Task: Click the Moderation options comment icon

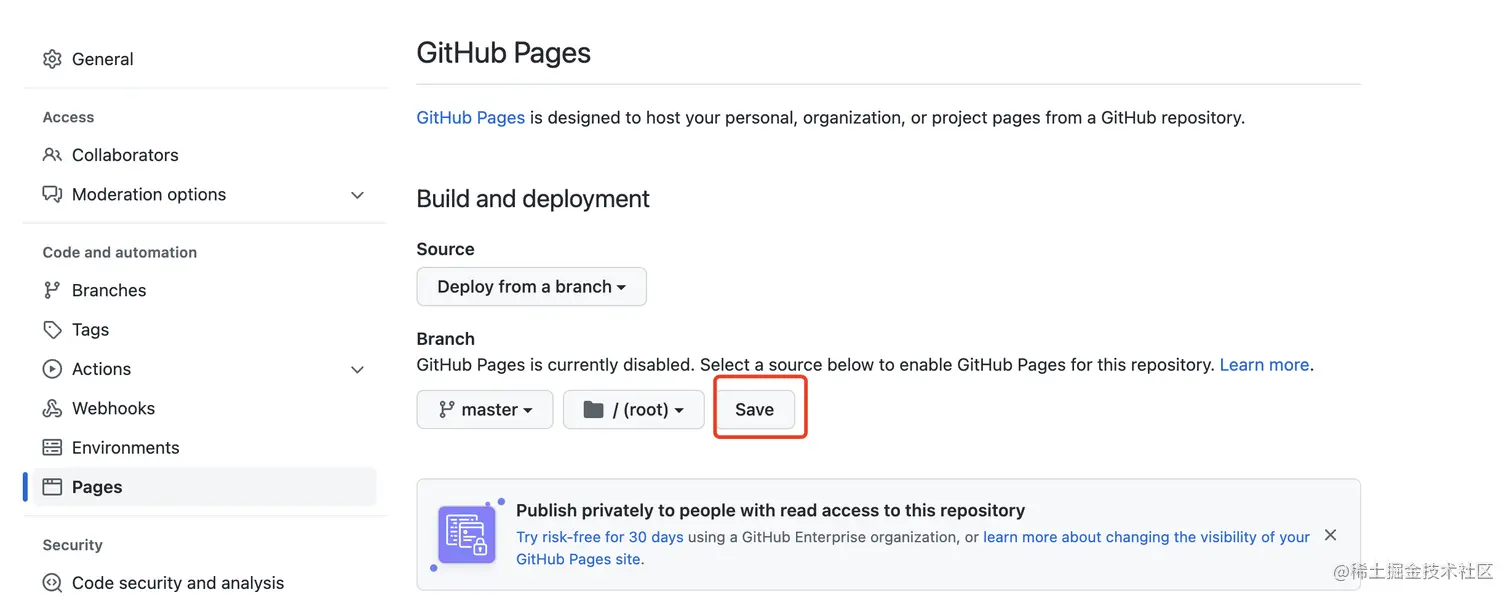Action: pyautogui.click(x=52, y=194)
